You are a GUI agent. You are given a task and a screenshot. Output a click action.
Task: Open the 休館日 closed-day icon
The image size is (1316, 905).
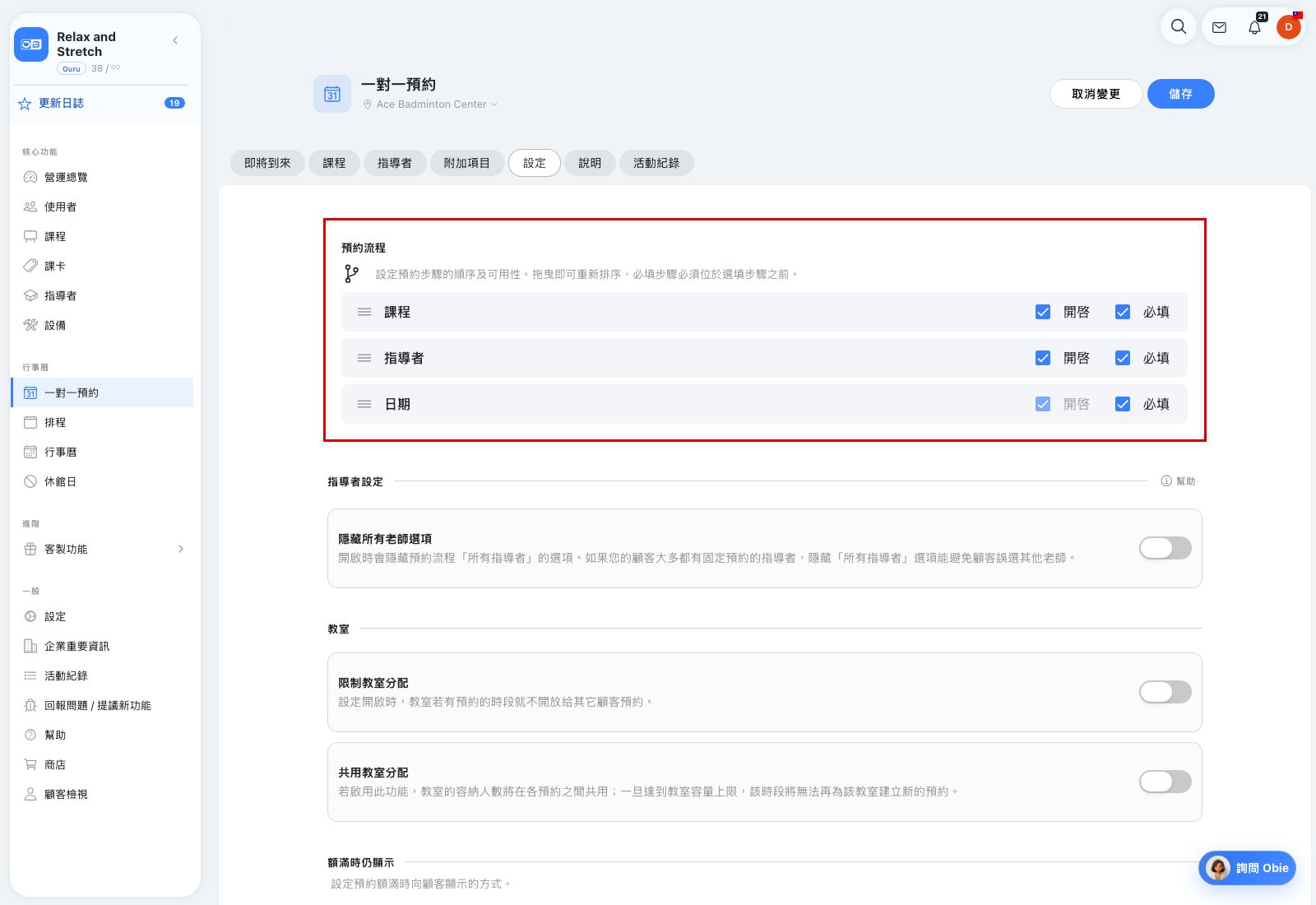(x=30, y=481)
